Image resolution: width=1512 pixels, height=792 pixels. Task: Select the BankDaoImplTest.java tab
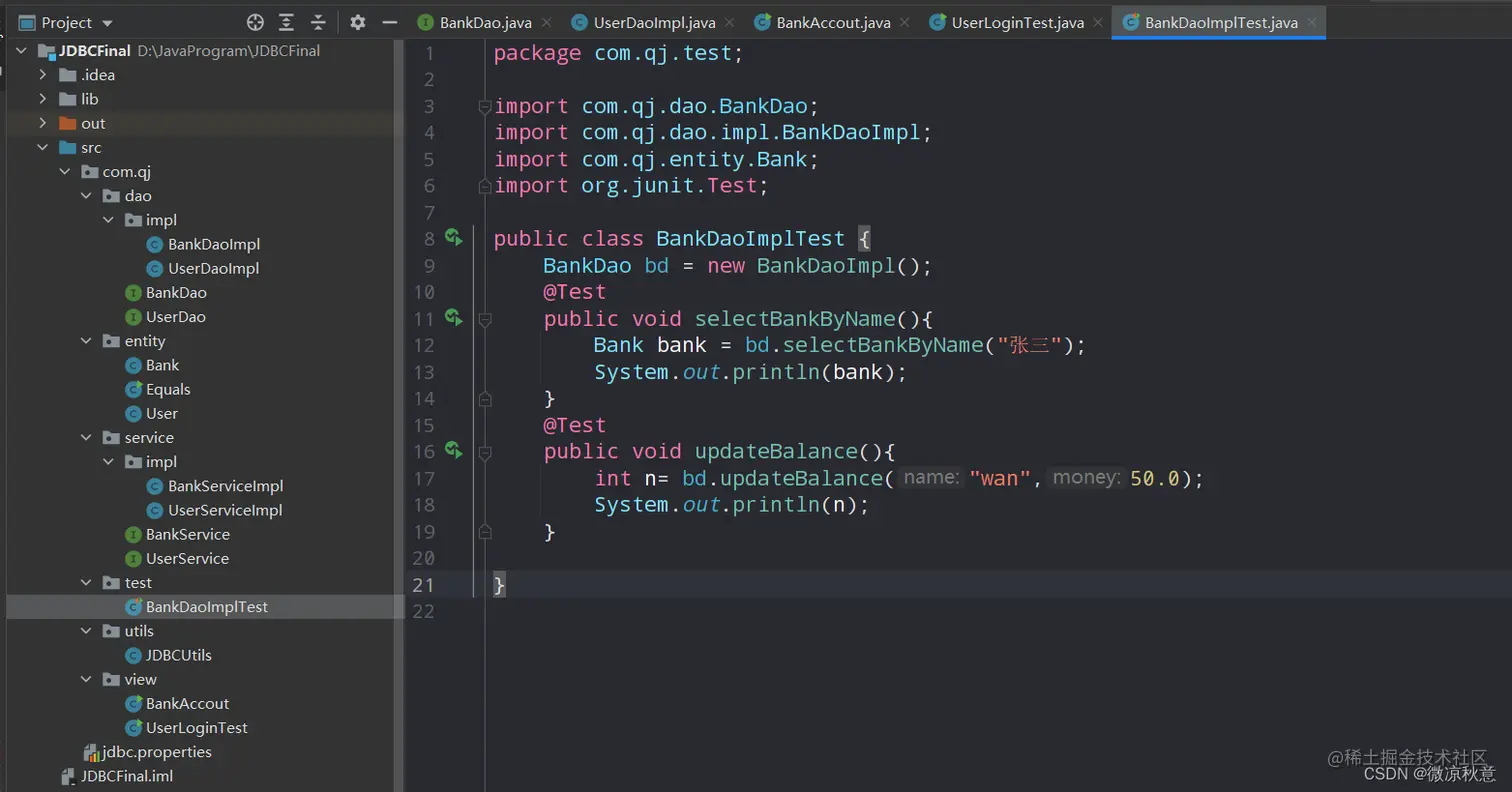(1221, 22)
